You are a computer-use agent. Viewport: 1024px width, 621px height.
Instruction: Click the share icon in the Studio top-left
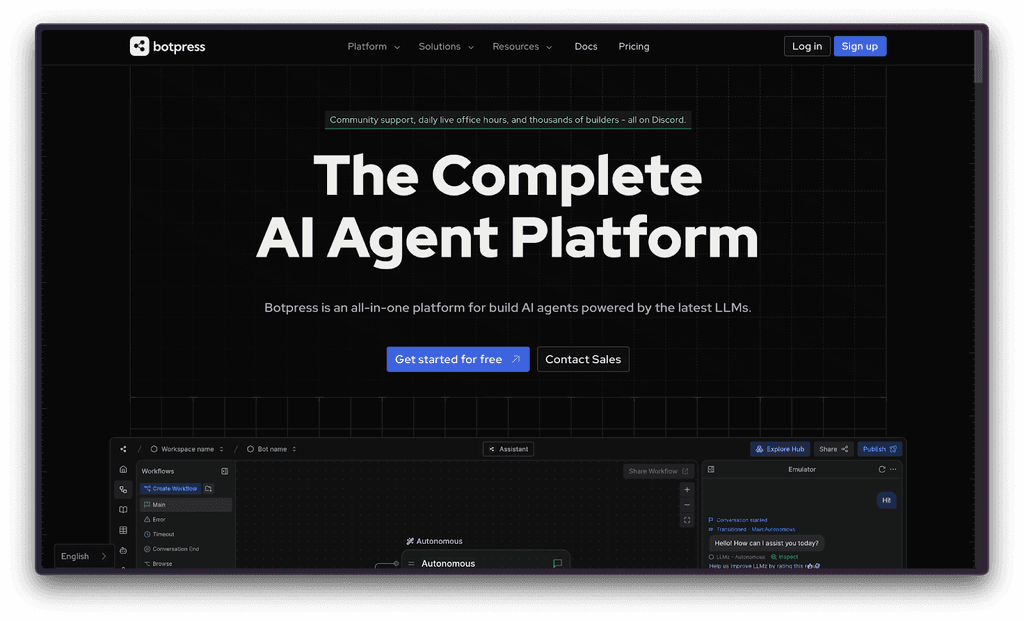[x=123, y=449]
